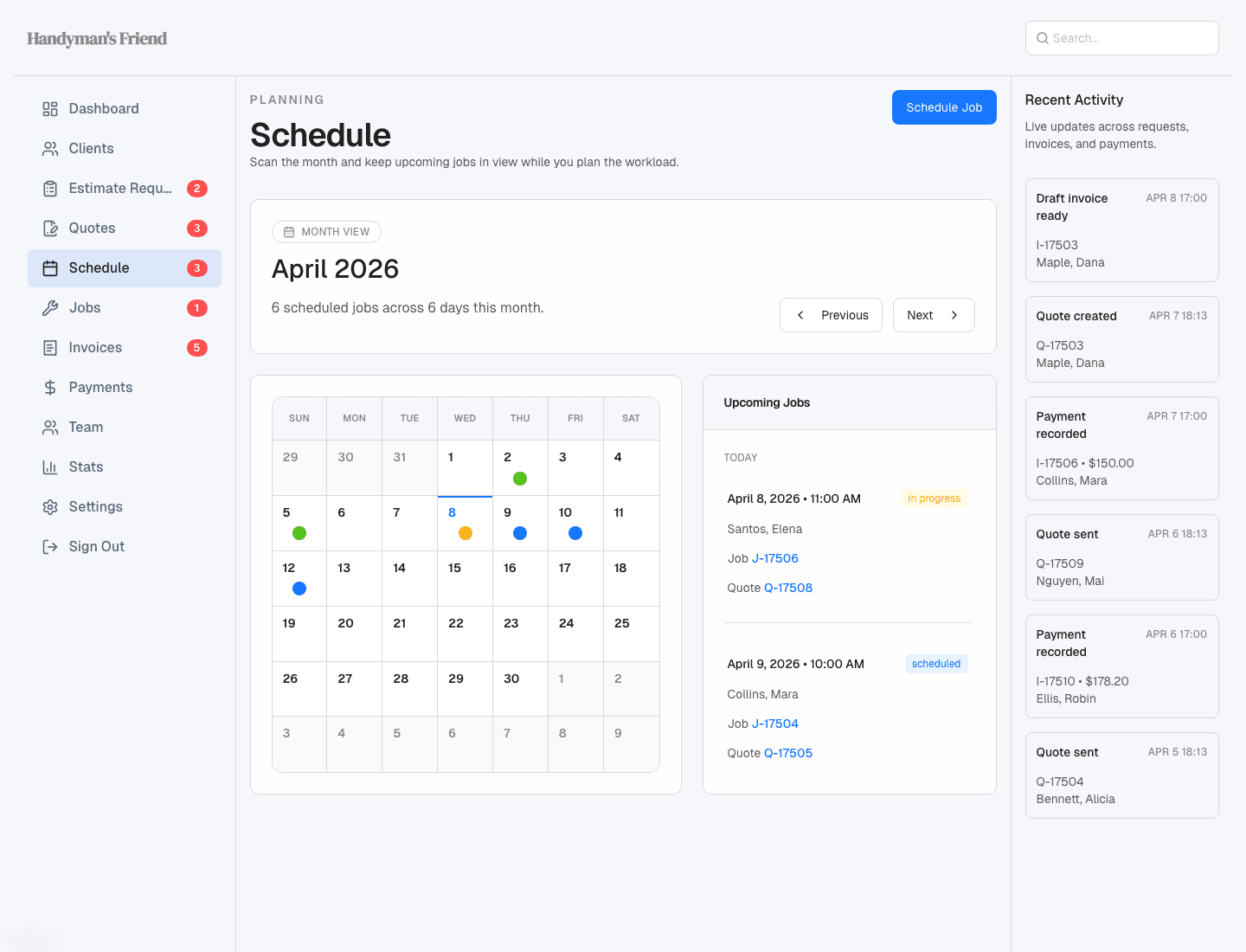The height and width of the screenshot is (952, 1246).
Task: Click the red badge next to Jobs
Action: (x=197, y=308)
